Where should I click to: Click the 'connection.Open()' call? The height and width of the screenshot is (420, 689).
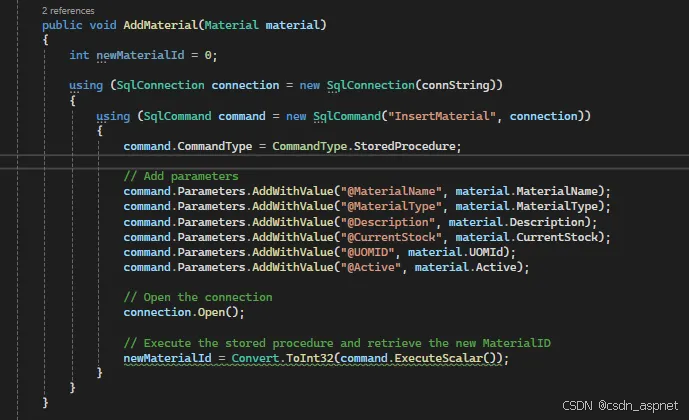point(181,312)
